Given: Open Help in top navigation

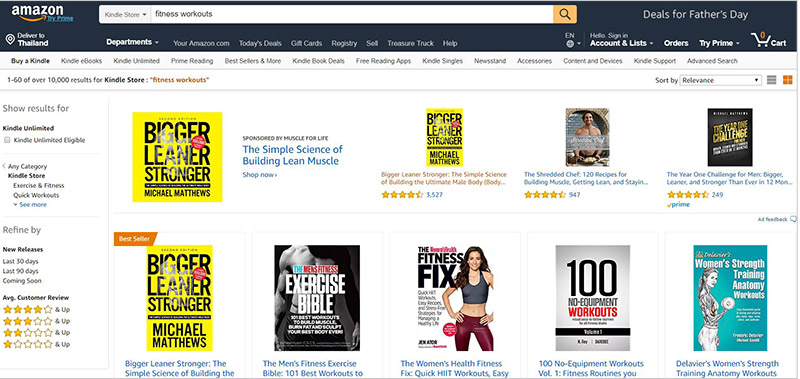Looking at the screenshot, I should click(450, 43).
